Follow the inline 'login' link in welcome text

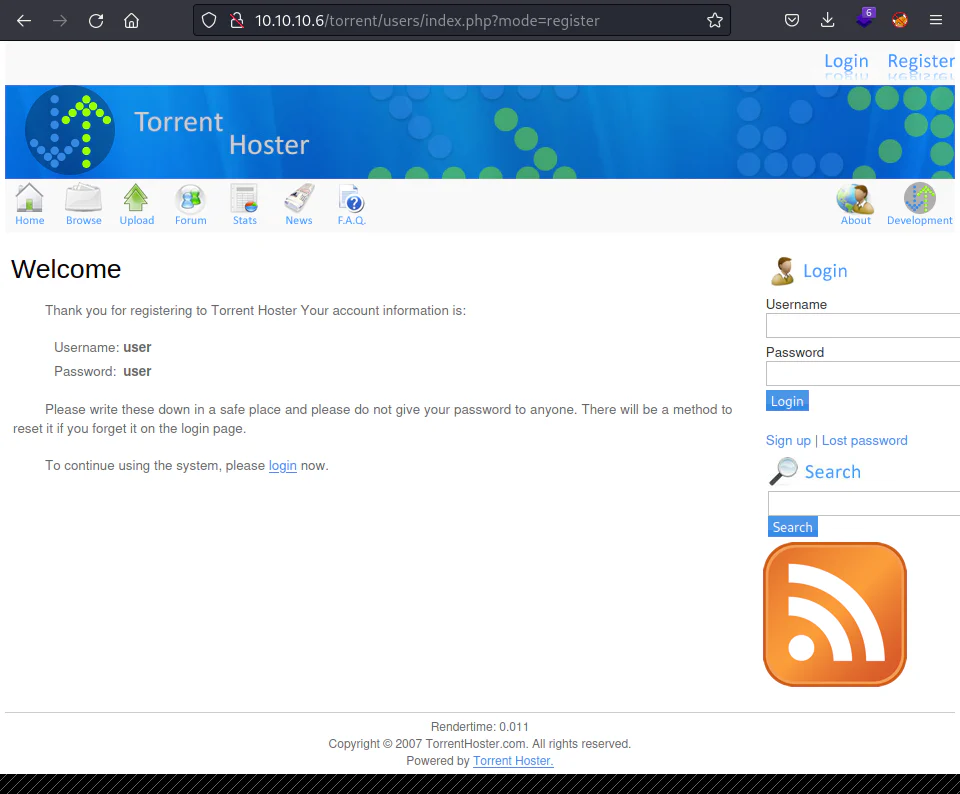point(282,466)
